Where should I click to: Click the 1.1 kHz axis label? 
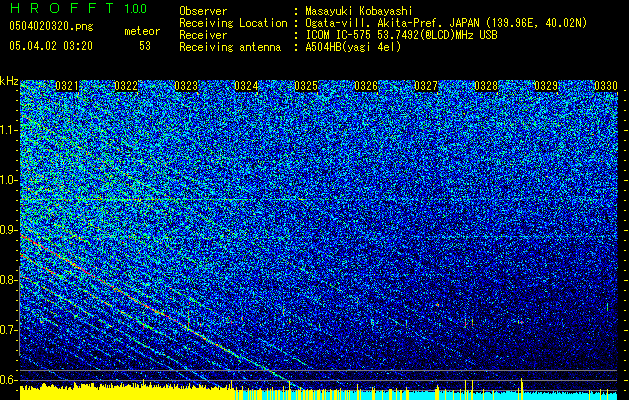tap(9, 130)
